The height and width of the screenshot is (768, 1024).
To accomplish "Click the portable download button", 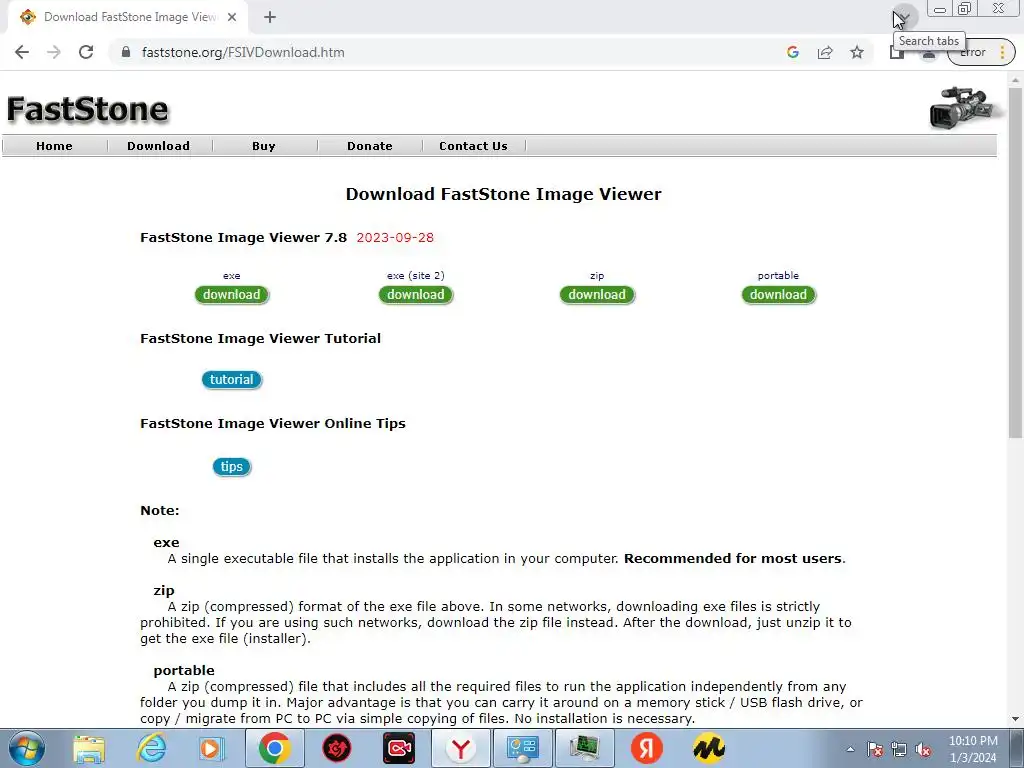I will tap(778, 295).
